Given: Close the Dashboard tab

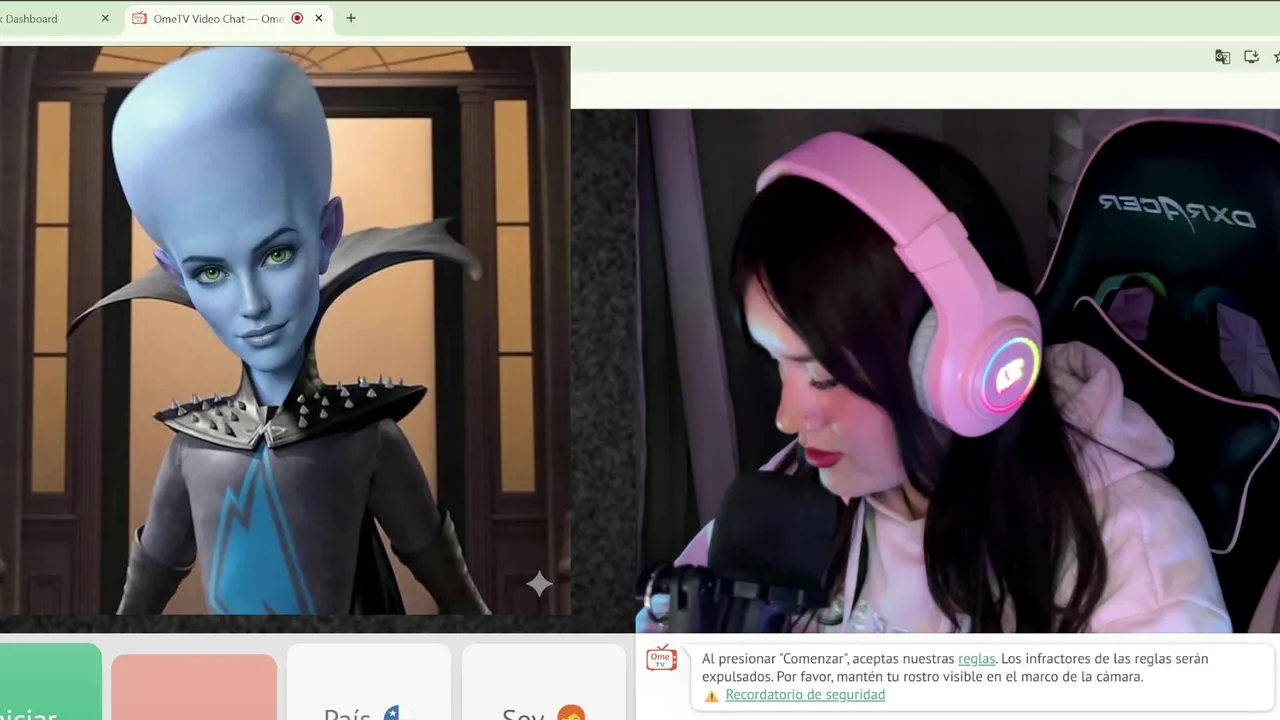Looking at the screenshot, I should coord(105,18).
